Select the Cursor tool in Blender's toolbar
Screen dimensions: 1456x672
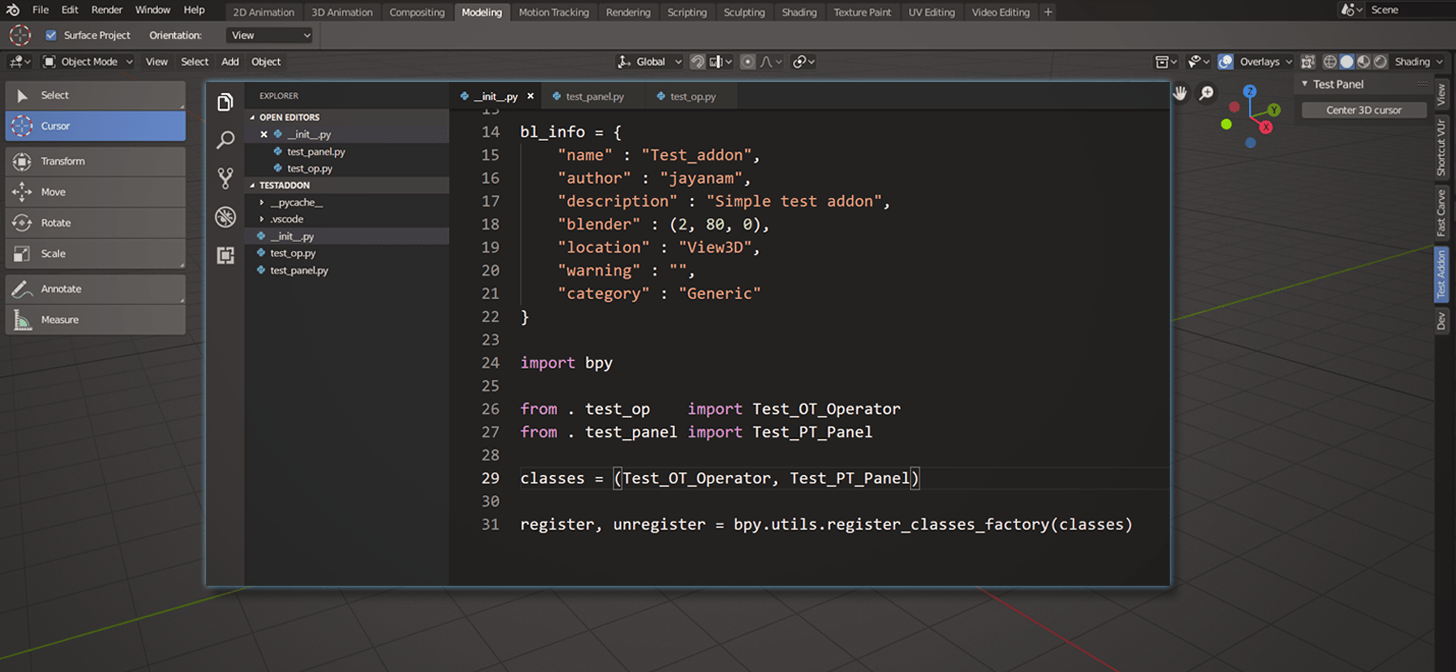point(95,126)
